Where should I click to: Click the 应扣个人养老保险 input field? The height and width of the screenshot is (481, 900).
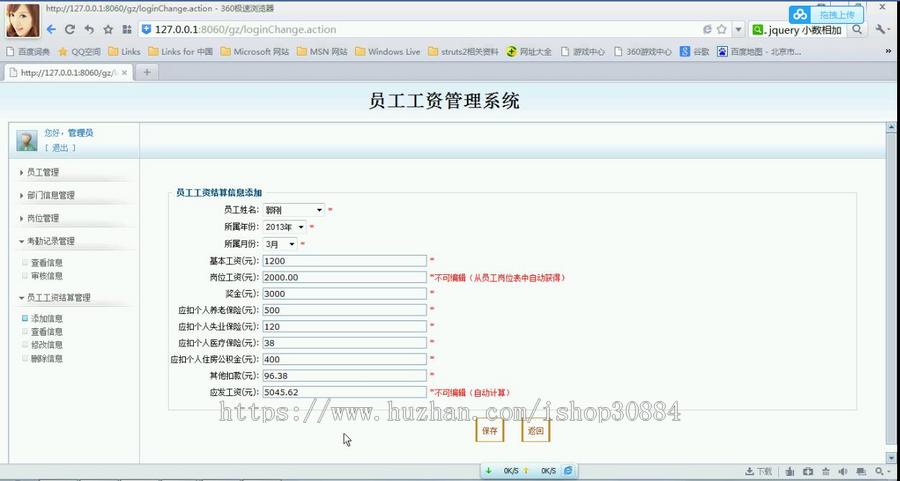344,310
